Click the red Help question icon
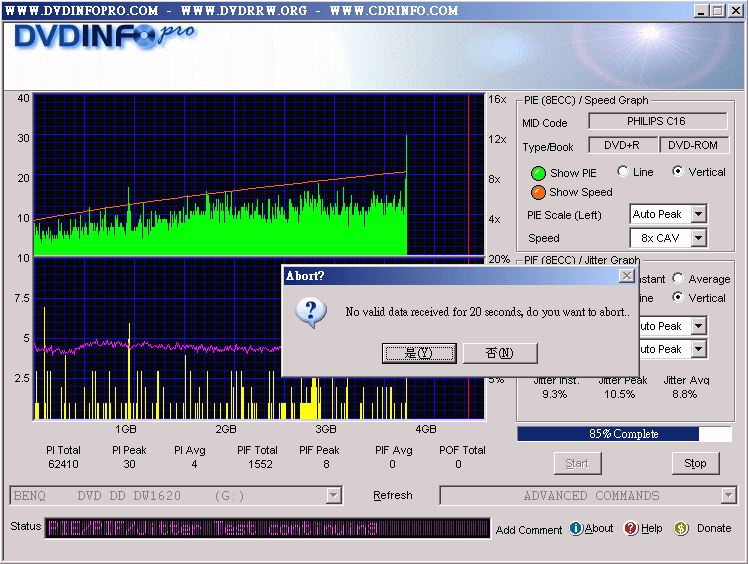The width and height of the screenshot is (748, 564). tap(631, 528)
